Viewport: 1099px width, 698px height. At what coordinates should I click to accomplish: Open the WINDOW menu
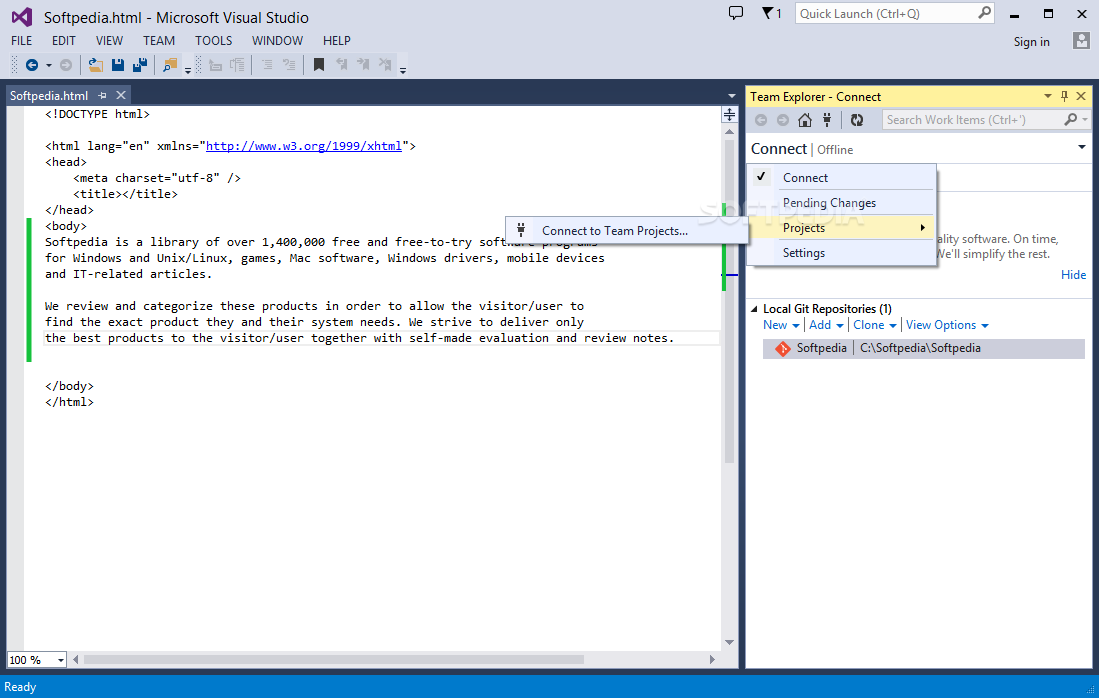click(x=278, y=41)
